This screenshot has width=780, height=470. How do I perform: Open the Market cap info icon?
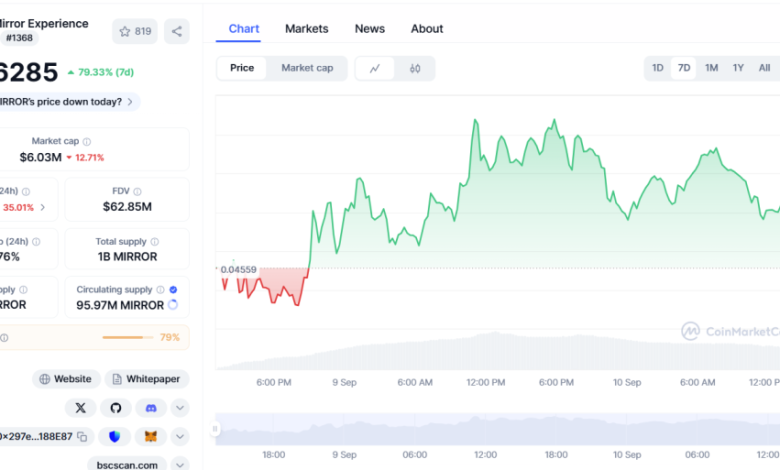[87, 142]
